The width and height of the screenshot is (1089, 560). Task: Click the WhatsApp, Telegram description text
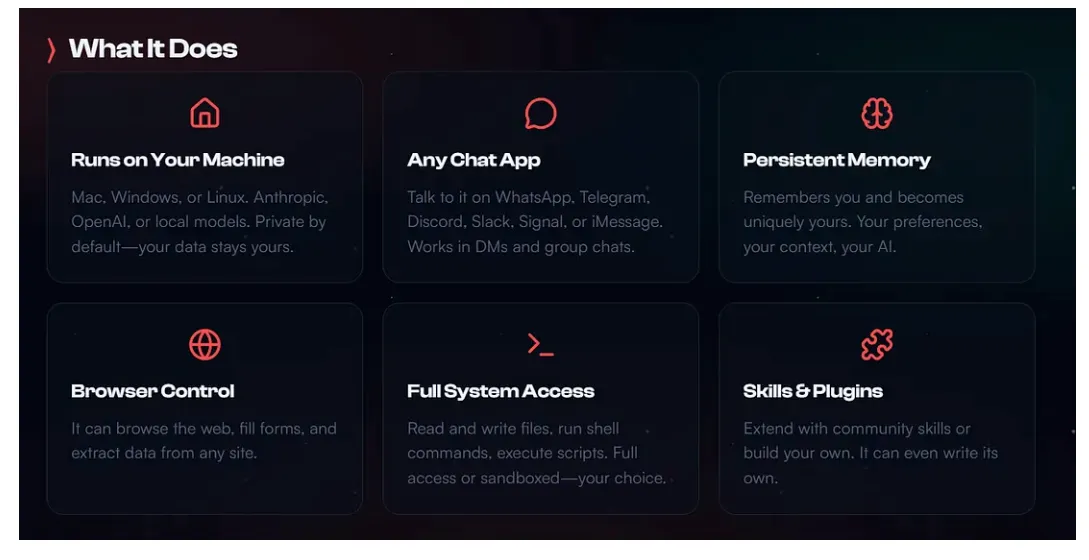[534, 221]
